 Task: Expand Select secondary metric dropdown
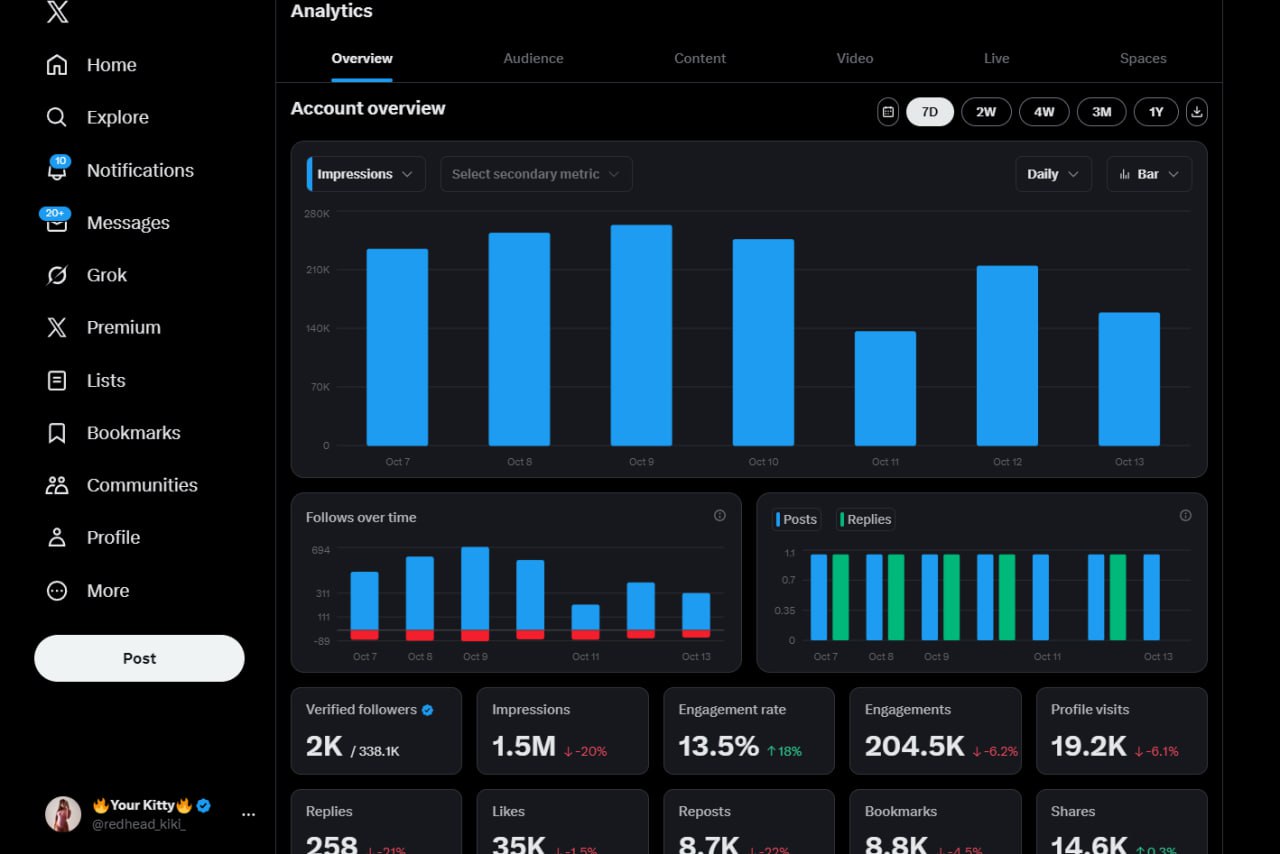click(x=536, y=174)
